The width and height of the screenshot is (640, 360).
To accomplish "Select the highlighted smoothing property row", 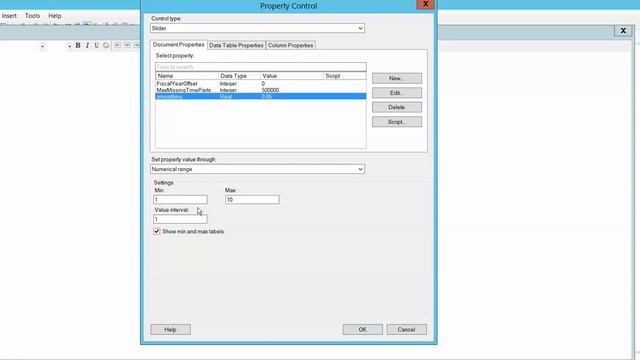I will 261,96.
